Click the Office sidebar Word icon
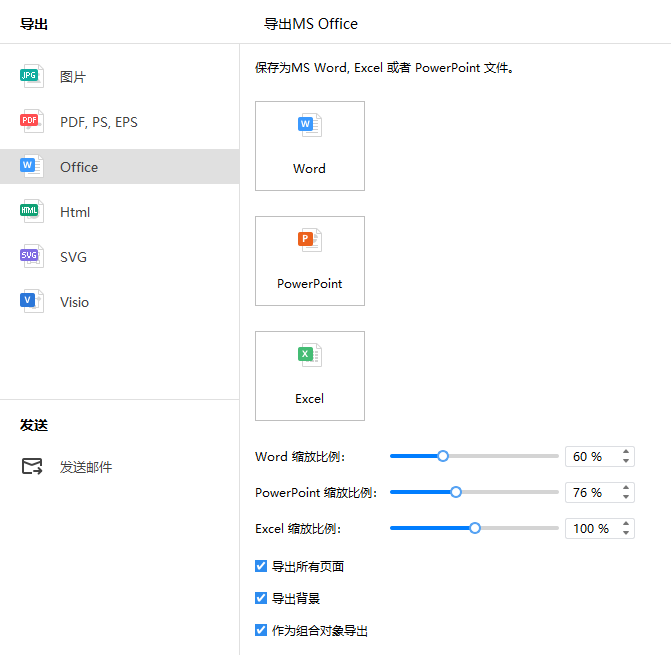The image size is (671, 655). pos(32,166)
